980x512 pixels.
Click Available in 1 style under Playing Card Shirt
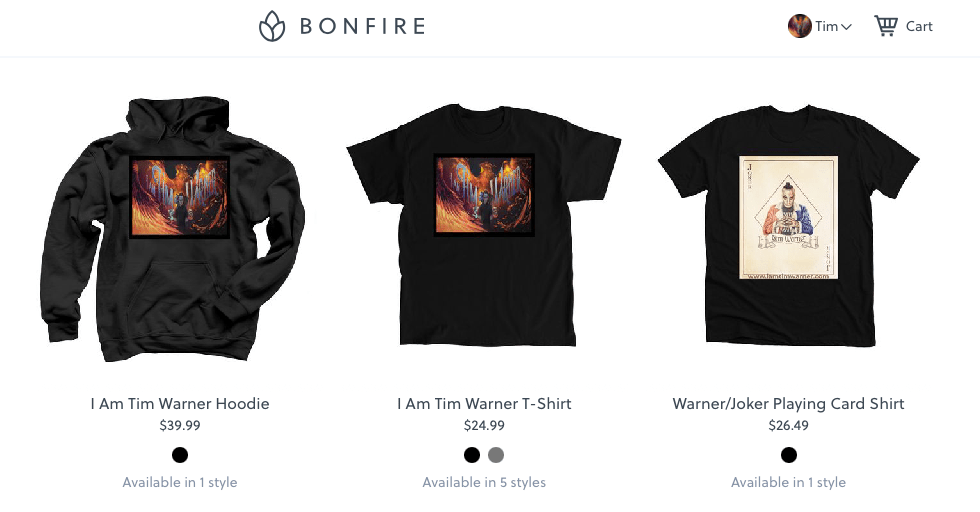789,483
